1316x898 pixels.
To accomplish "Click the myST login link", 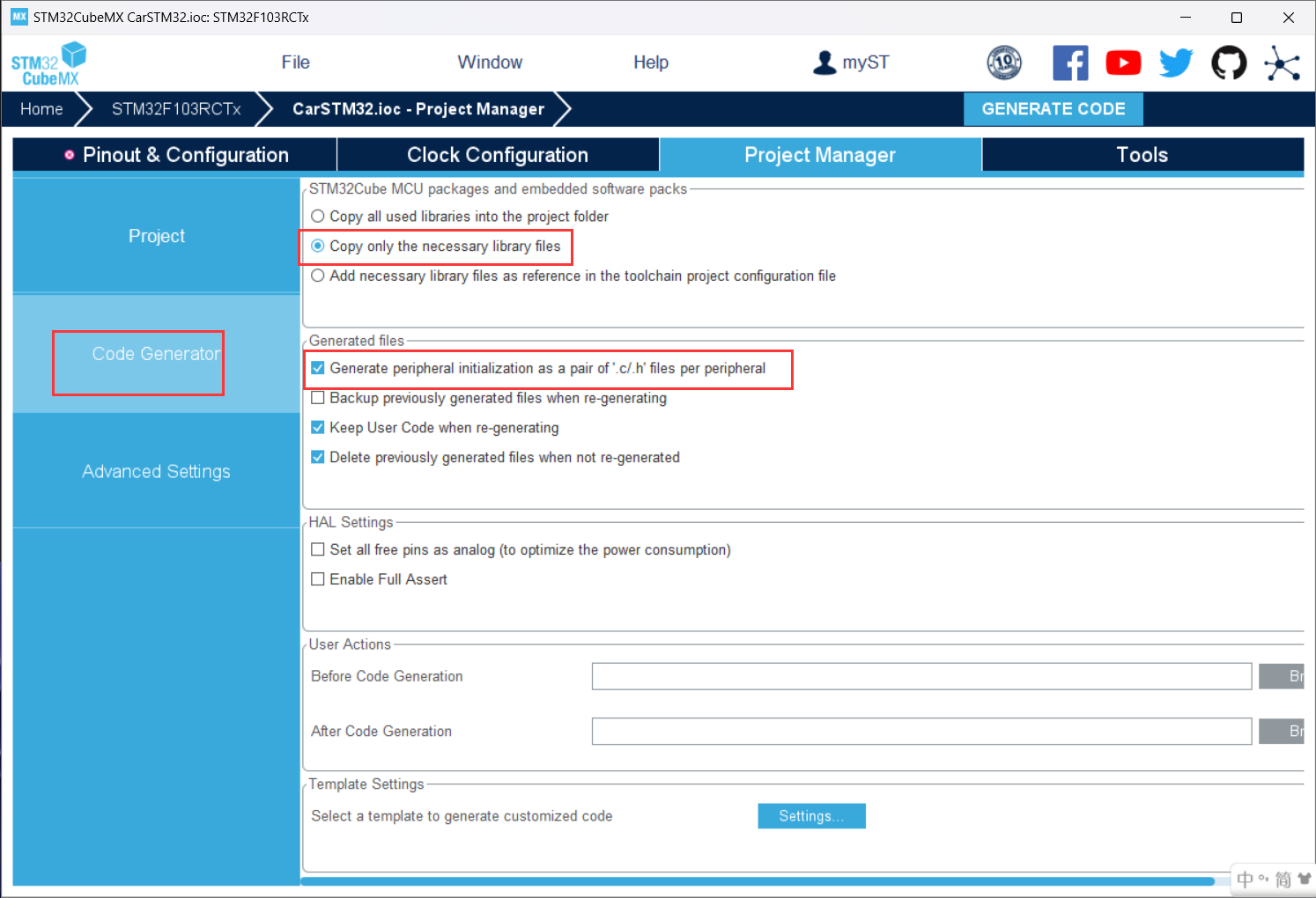I will (866, 63).
